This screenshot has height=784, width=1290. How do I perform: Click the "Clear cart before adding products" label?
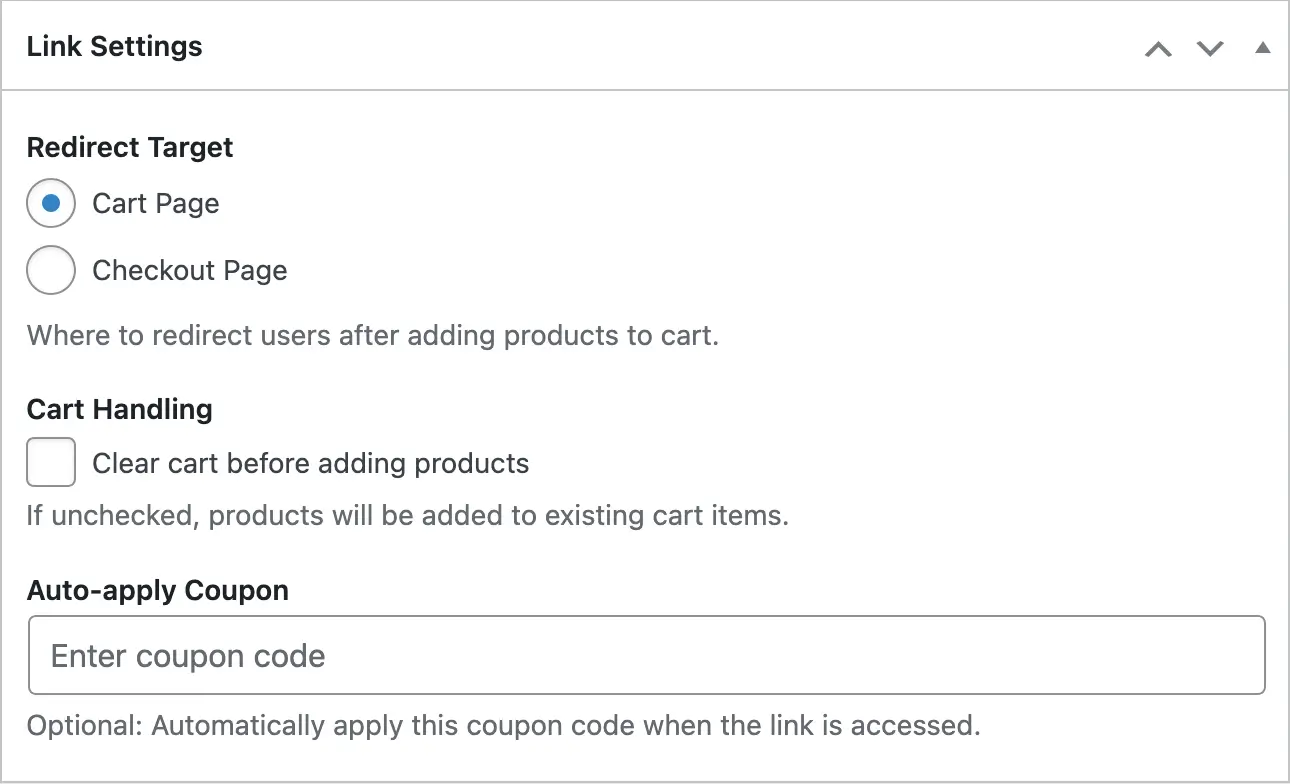click(x=310, y=463)
